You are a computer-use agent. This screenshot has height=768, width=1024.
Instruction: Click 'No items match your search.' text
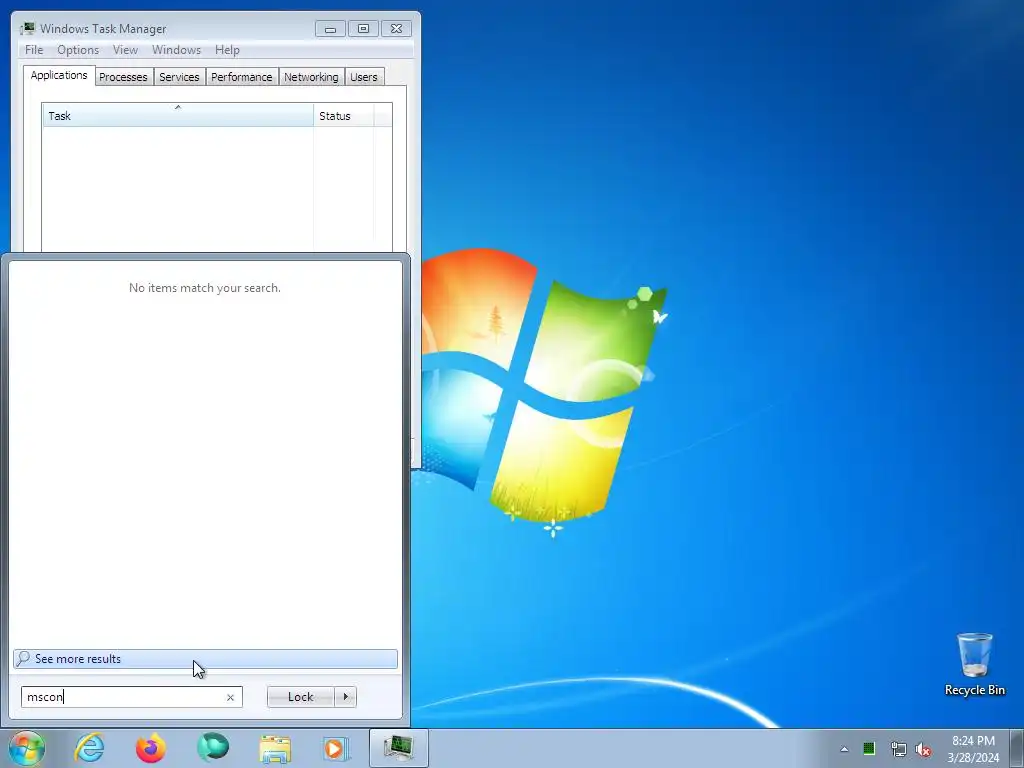pyautogui.click(x=204, y=288)
